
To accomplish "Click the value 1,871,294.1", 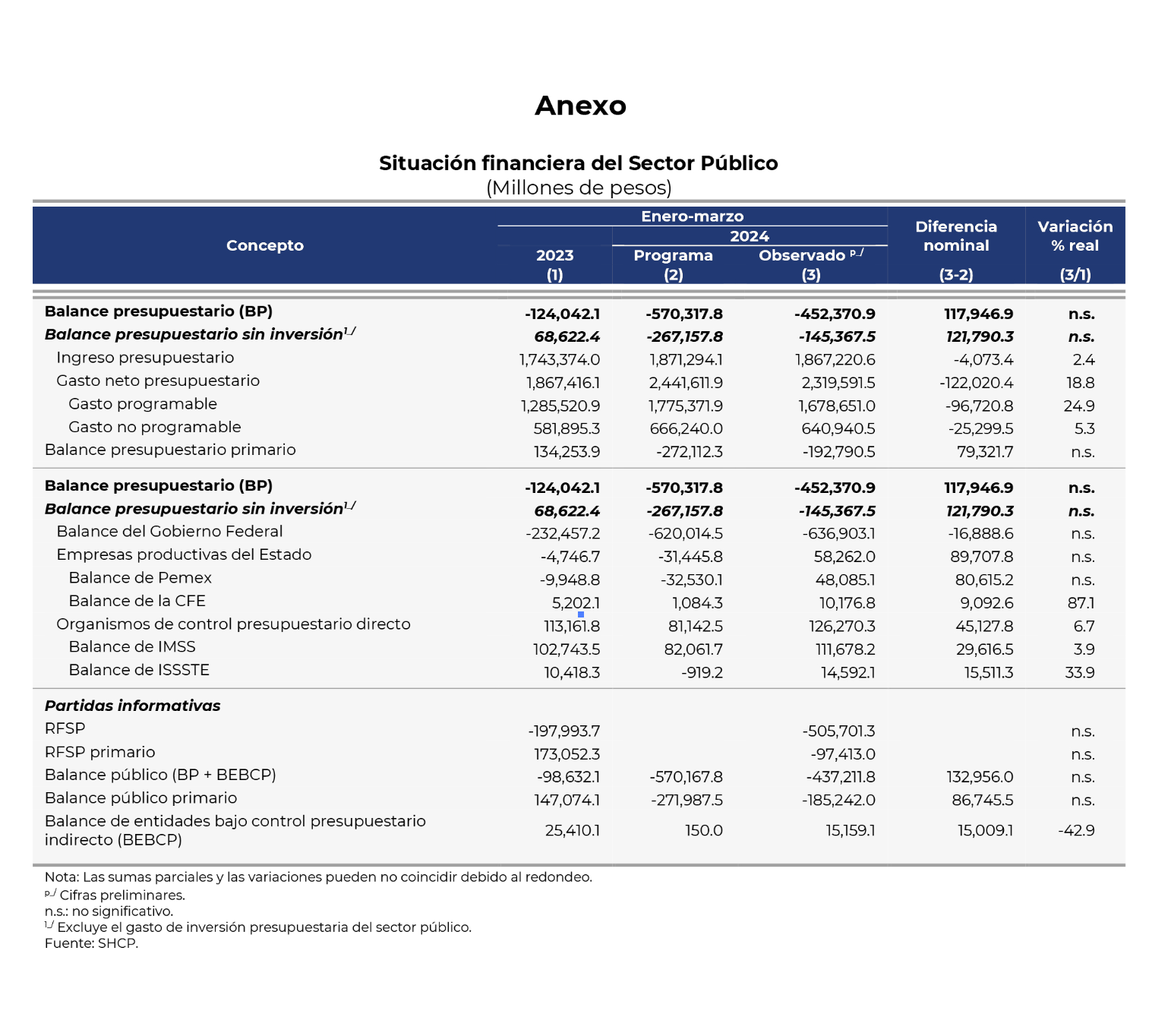I will pyautogui.click(x=686, y=360).
